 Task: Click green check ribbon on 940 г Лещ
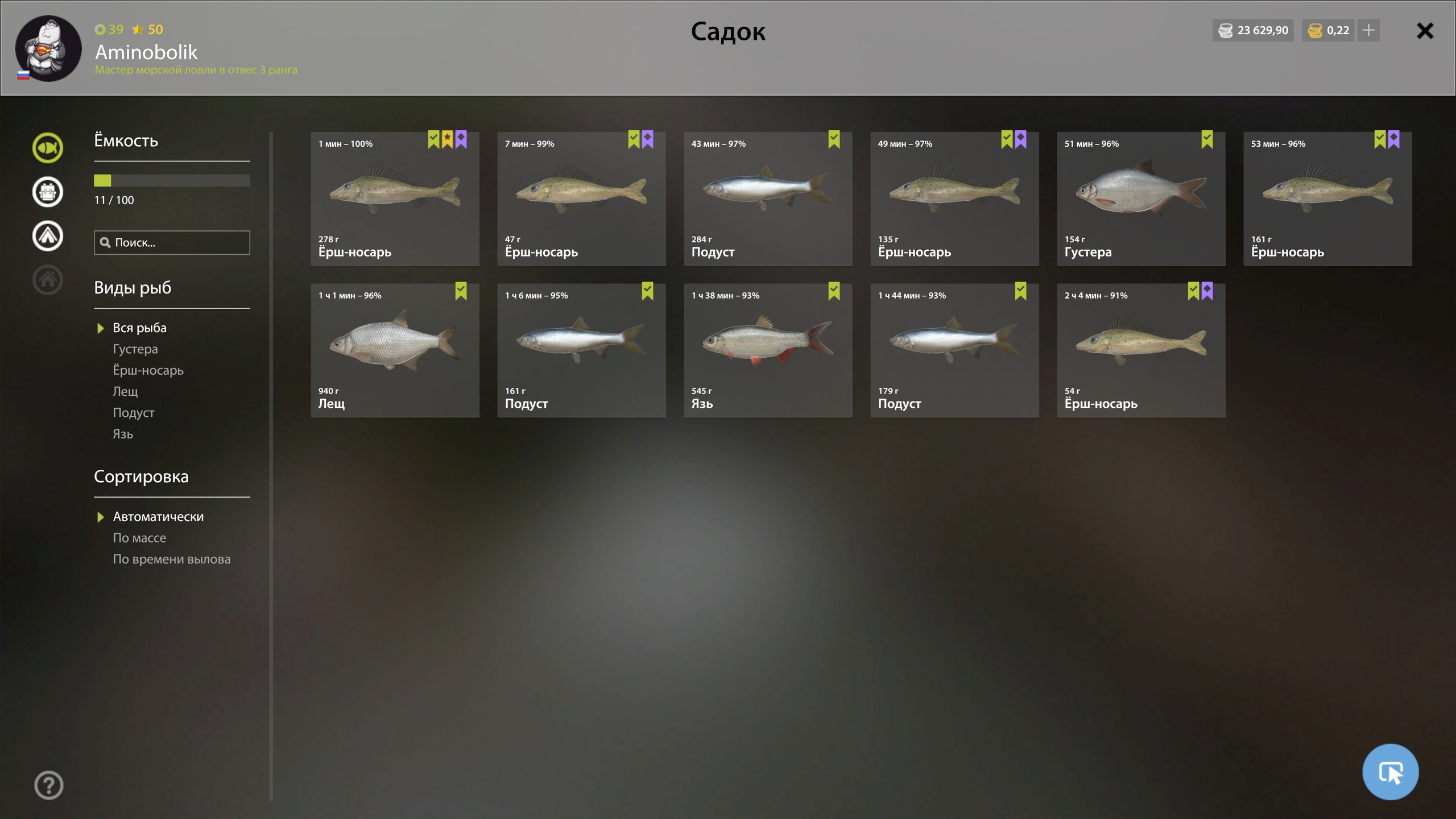(461, 291)
